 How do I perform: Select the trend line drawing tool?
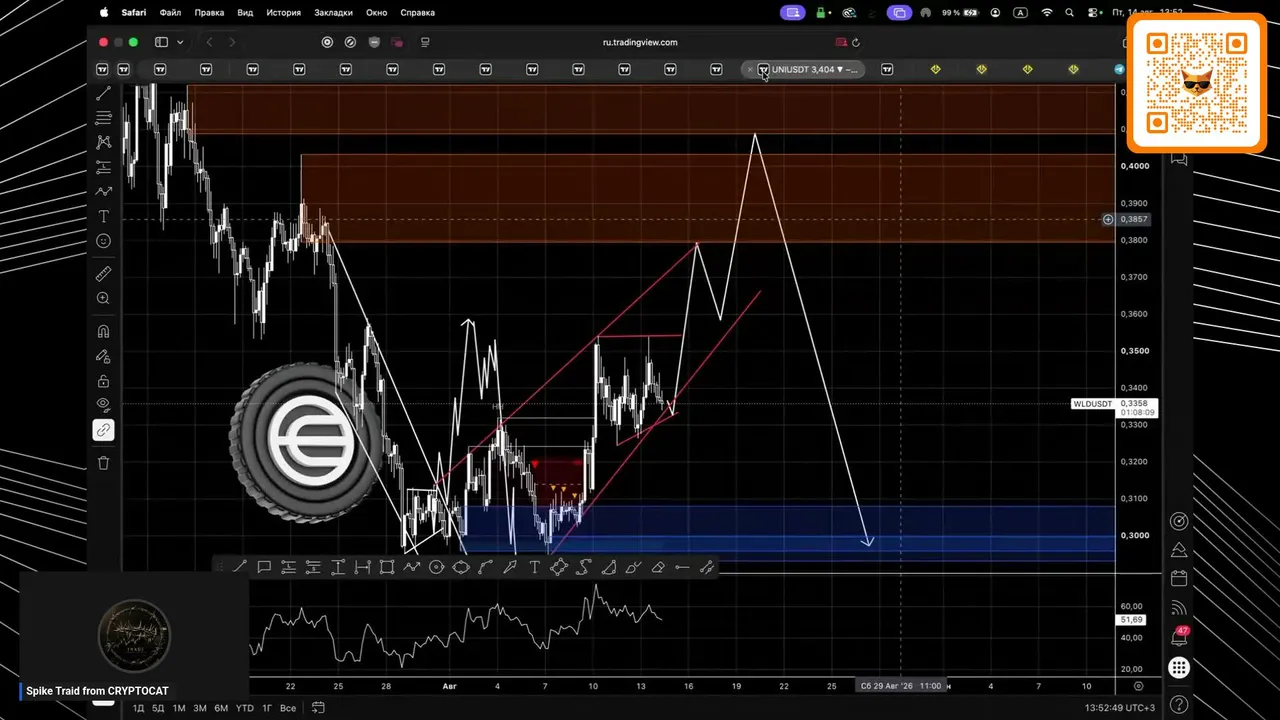(x=103, y=93)
